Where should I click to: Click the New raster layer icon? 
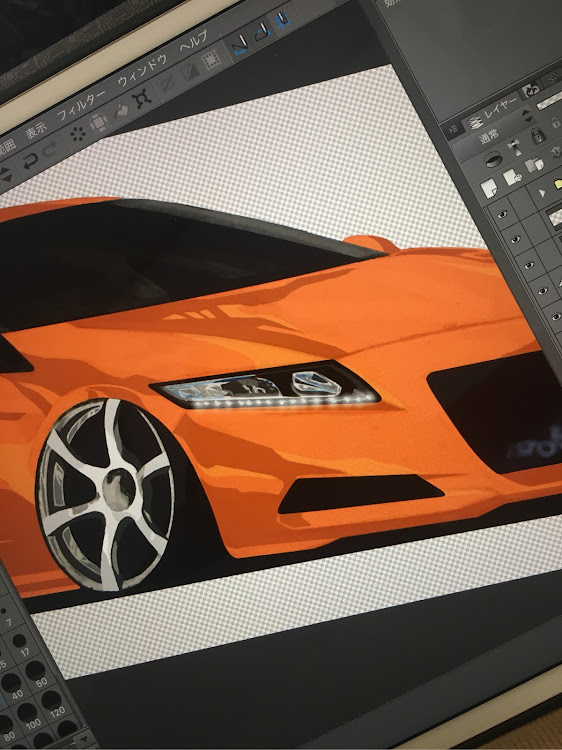(x=489, y=188)
